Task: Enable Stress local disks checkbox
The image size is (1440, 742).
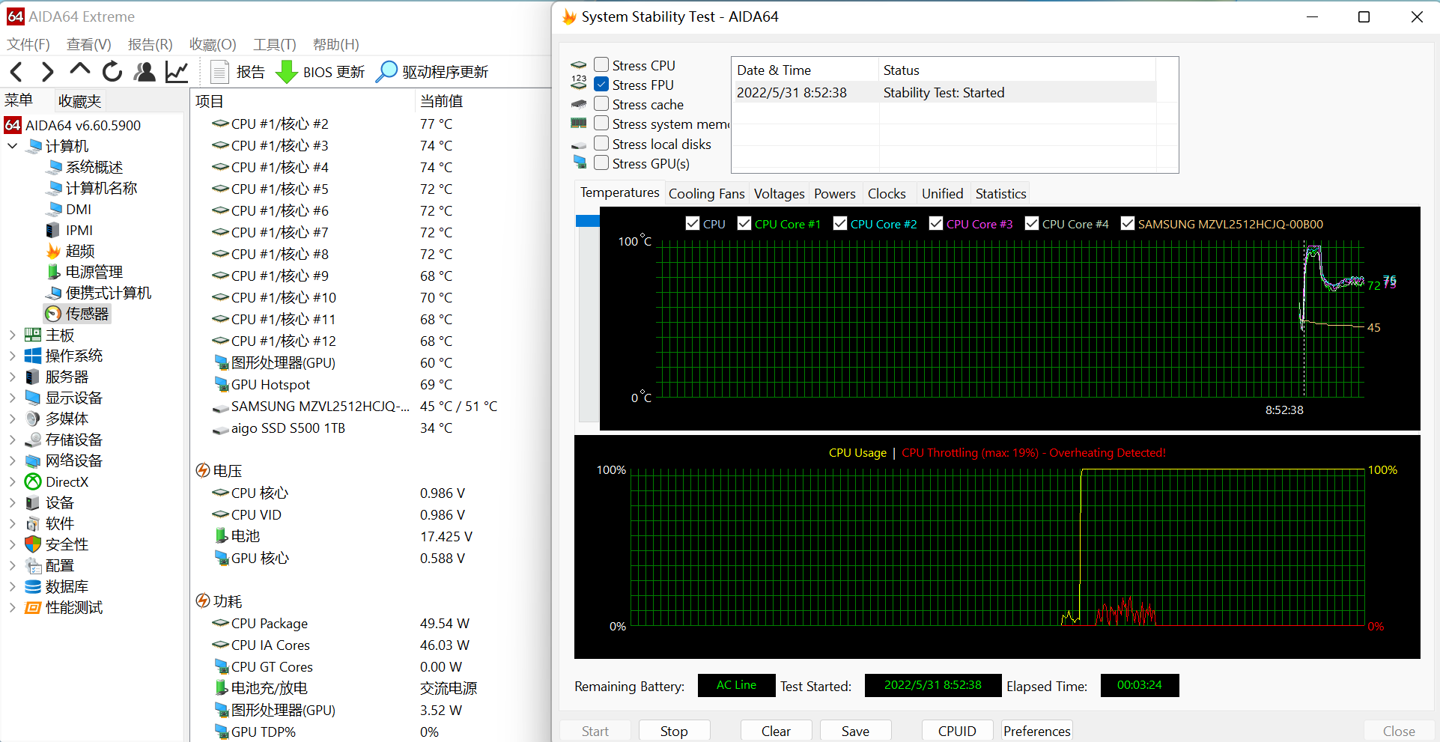Action: [x=601, y=143]
